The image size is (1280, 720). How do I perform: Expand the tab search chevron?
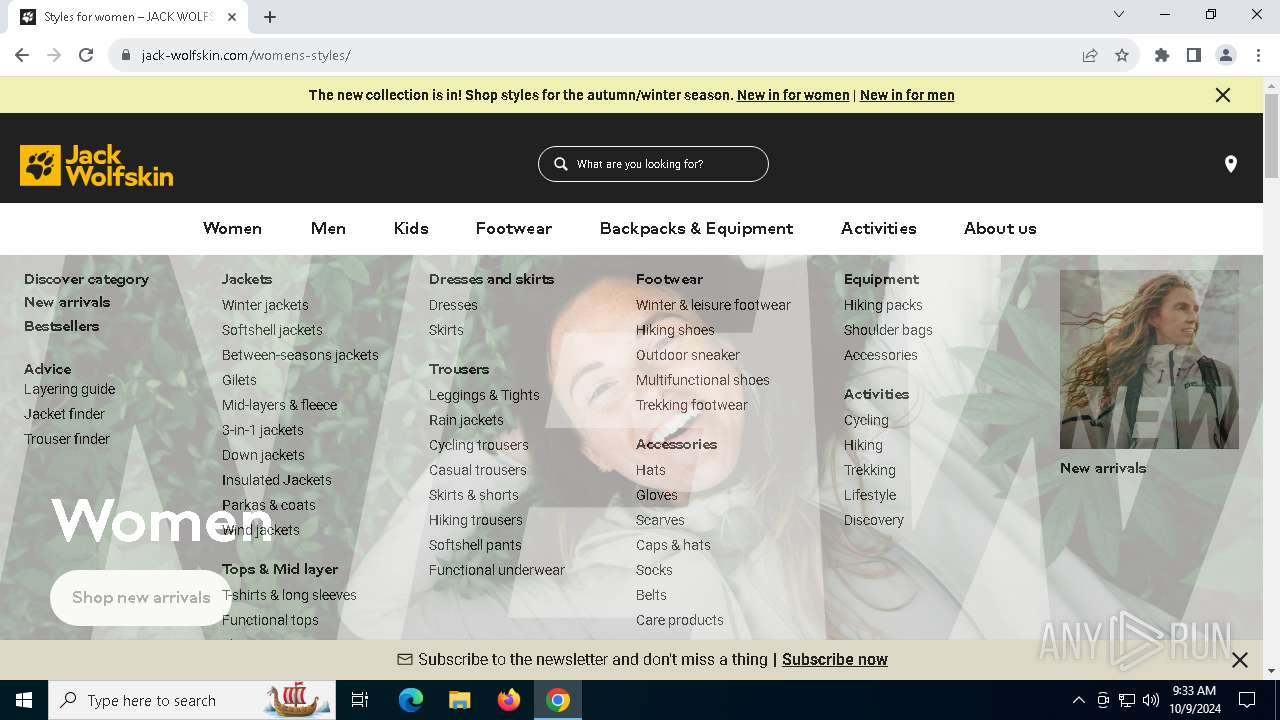click(1119, 14)
